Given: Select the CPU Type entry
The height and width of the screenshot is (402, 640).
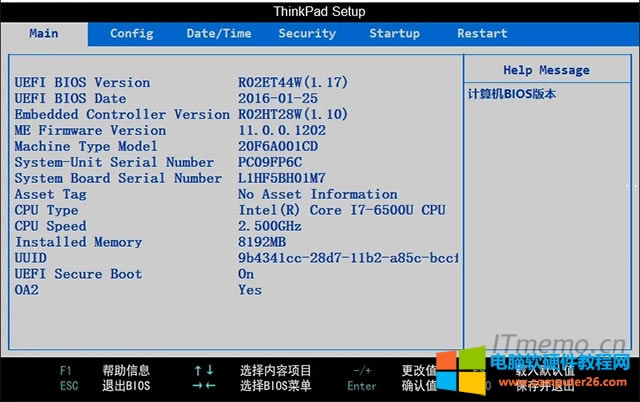Looking at the screenshot, I should point(47,210).
